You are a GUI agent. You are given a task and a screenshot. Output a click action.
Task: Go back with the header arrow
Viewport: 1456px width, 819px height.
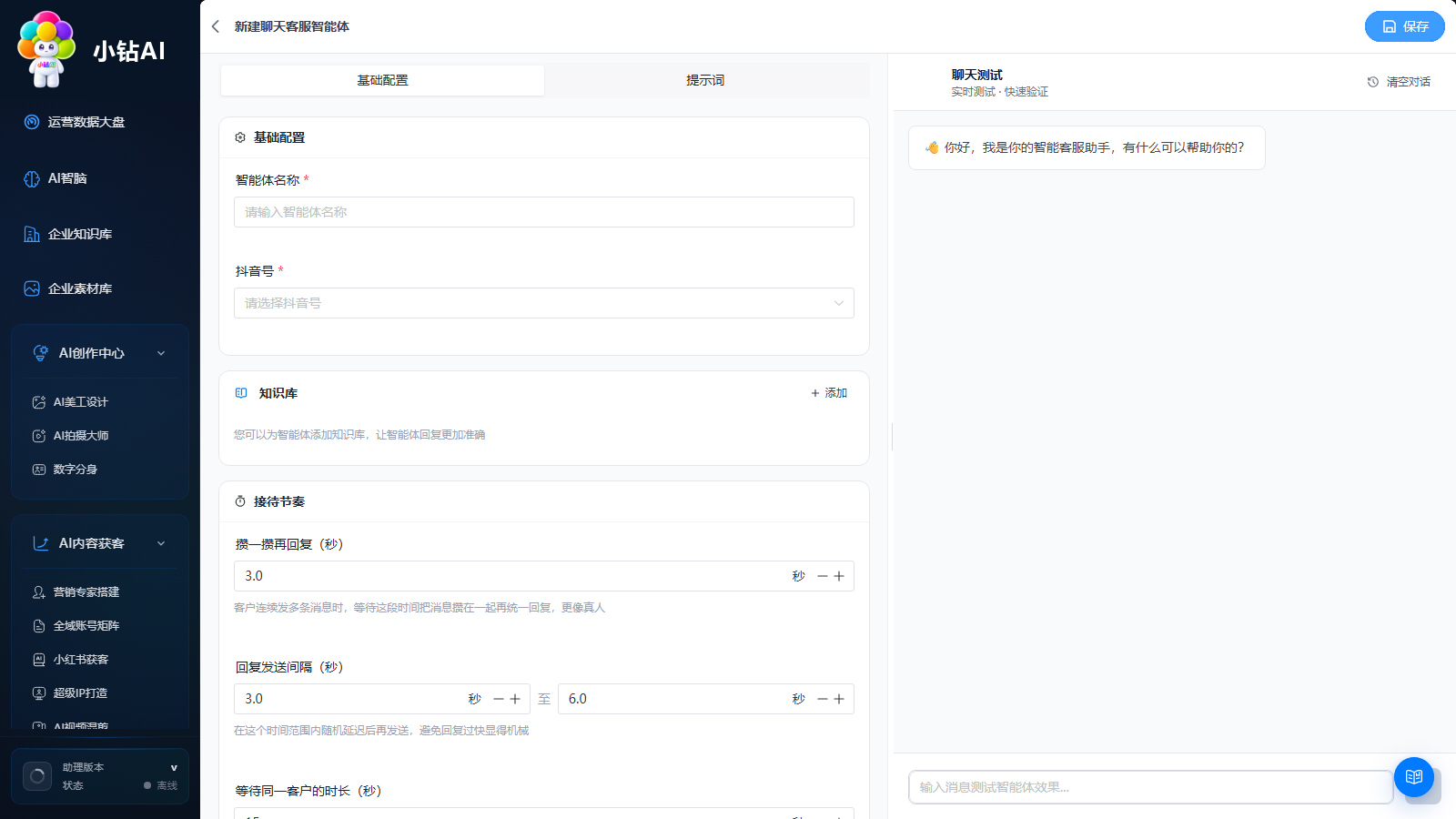(216, 26)
